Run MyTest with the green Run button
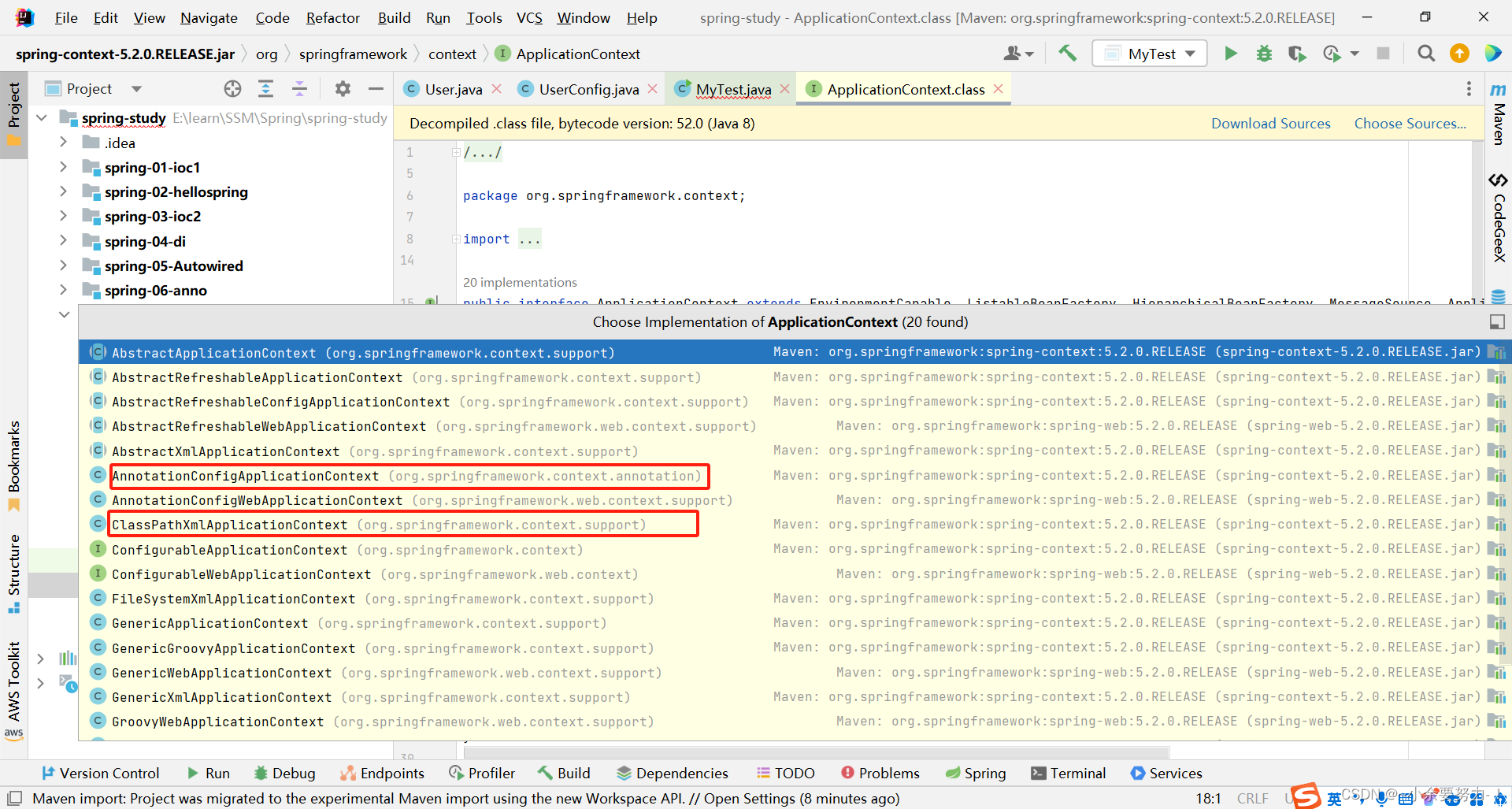Viewport: 1512px width, 809px height. pyautogui.click(x=1230, y=54)
